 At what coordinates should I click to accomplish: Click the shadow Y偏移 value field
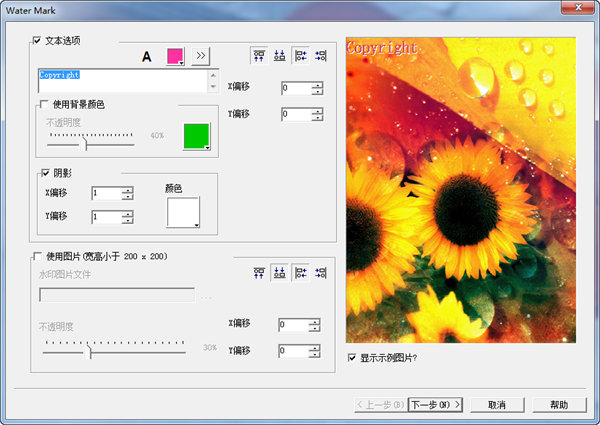pos(107,217)
